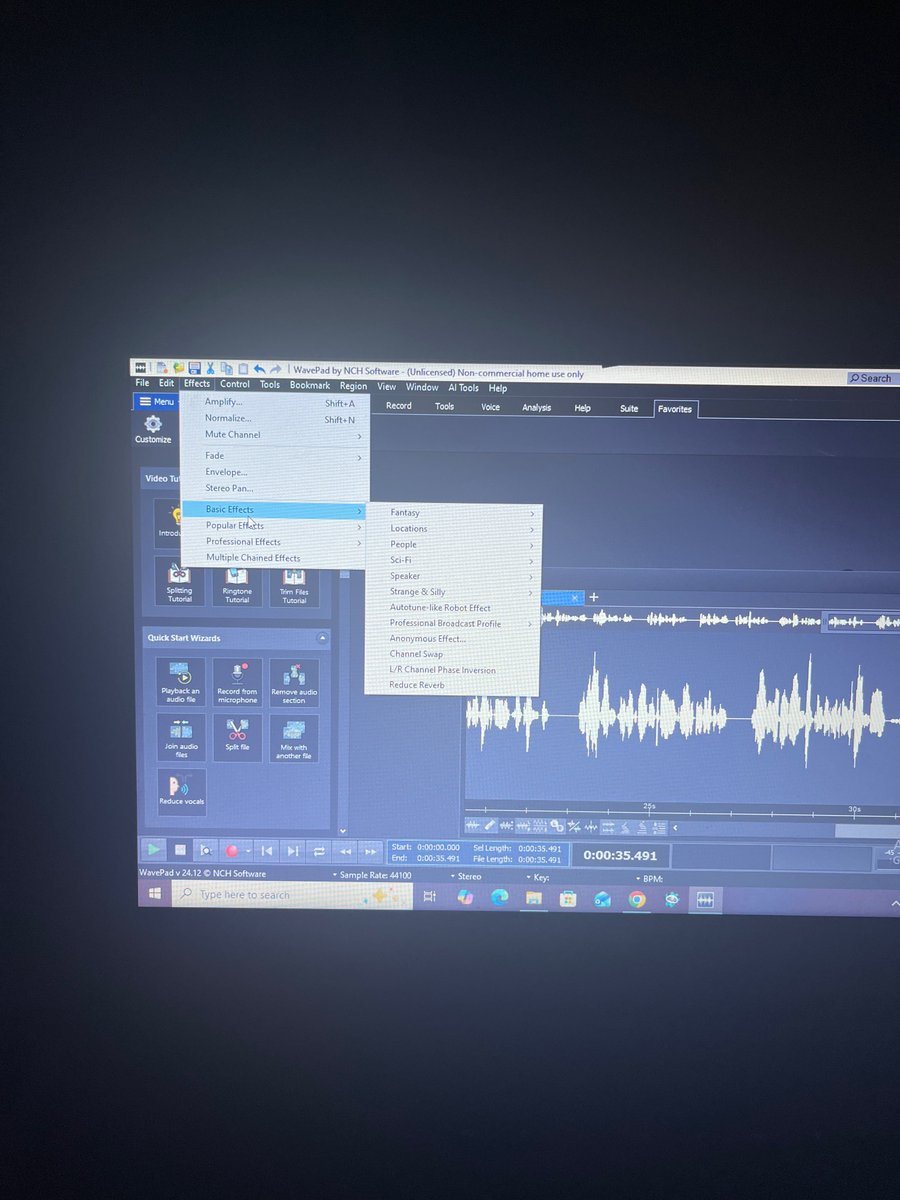
Task: Go to start with skip-back button
Action: [266, 851]
